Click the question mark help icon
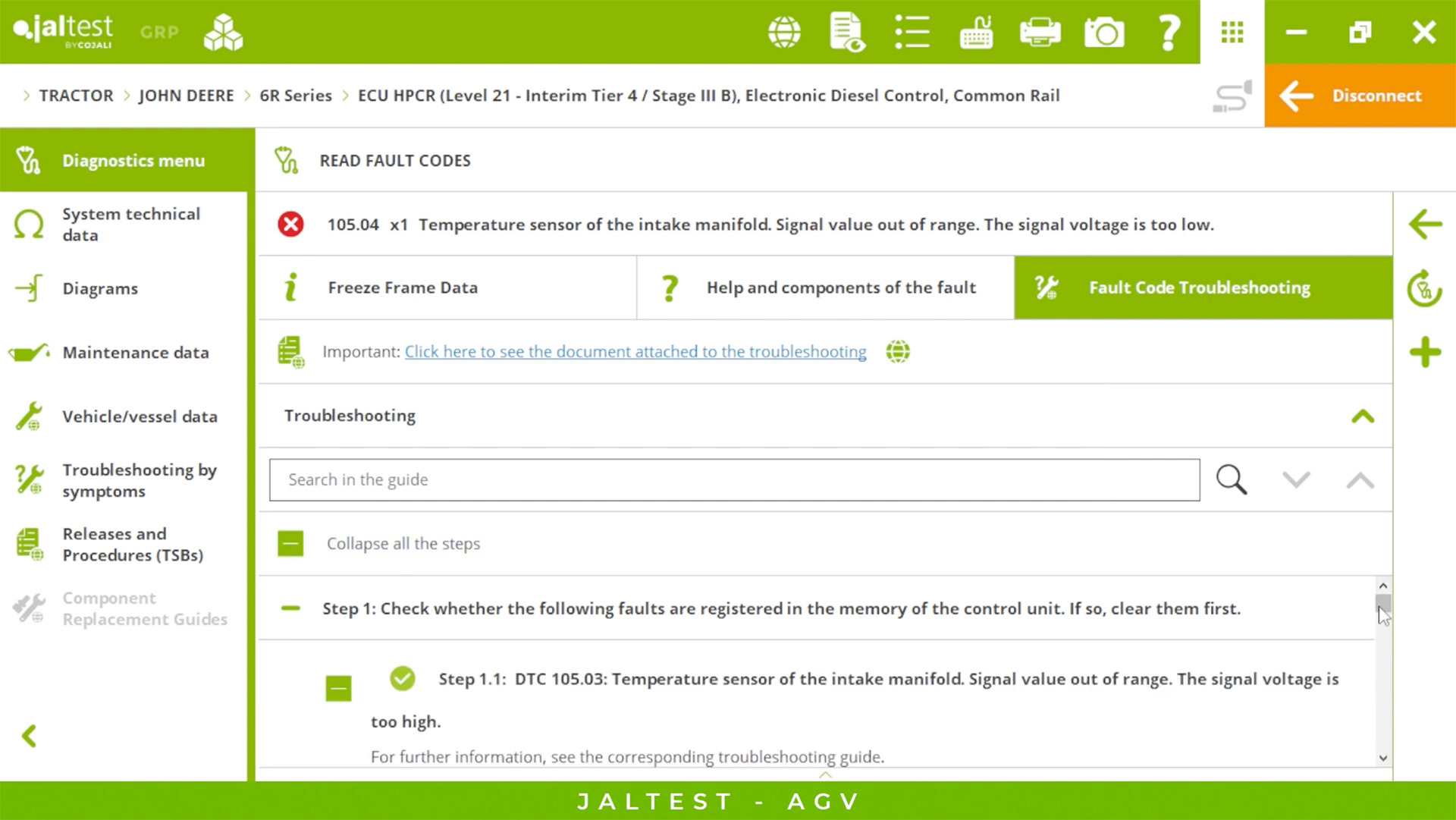 (x=1169, y=33)
